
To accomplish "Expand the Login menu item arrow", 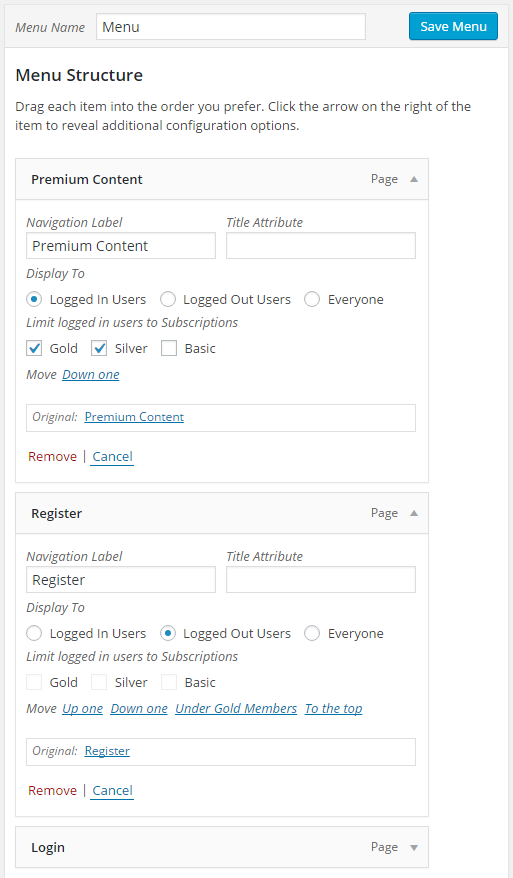I will (414, 848).
